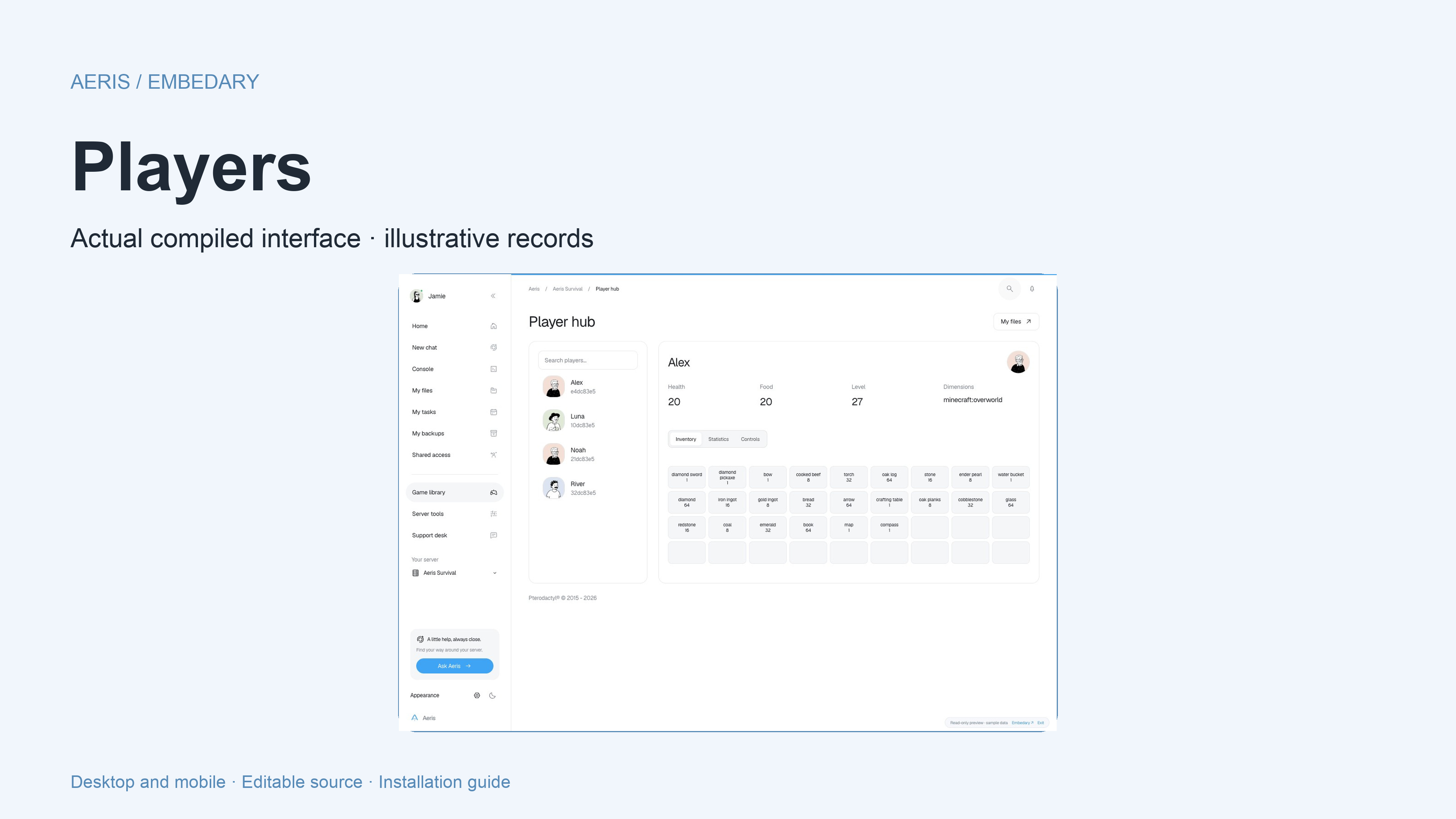Click the Shared access user icon
1456x819 pixels.
493,455
